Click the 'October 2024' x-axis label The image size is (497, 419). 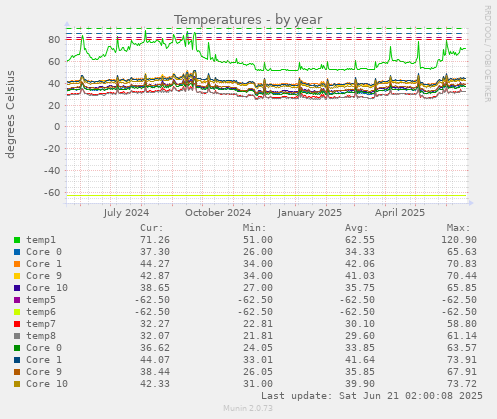pyautogui.click(x=218, y=213)
